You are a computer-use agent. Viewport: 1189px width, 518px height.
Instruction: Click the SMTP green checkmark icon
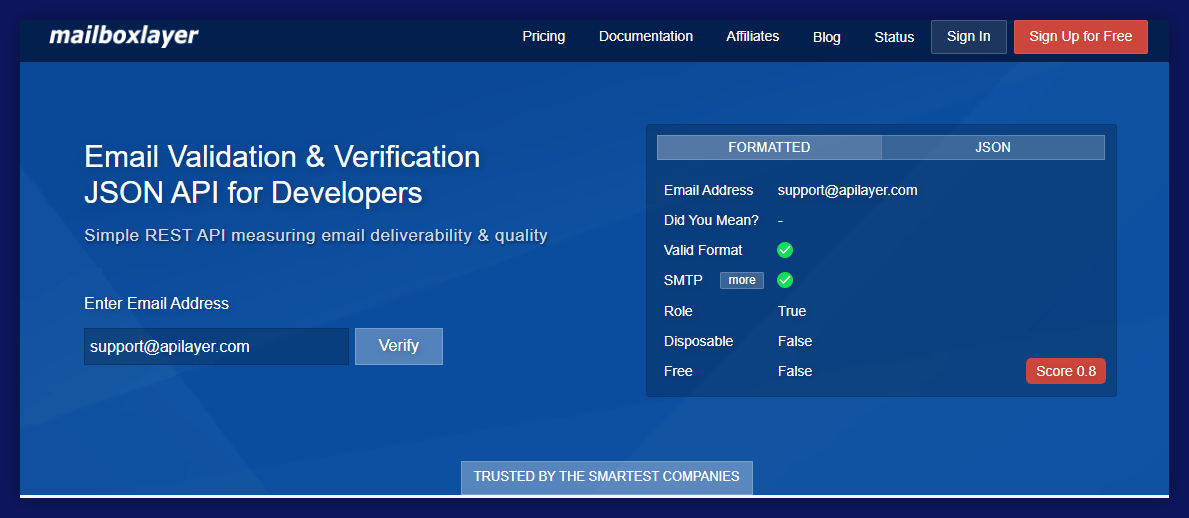pos(785,281)
